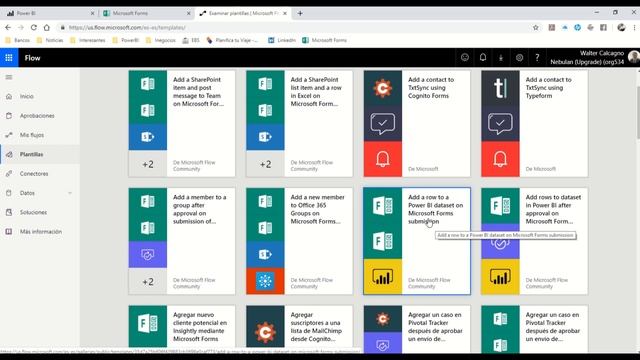This screenshot has height=360, width=640.
Task: Open the Chrome menu dots
Action: pyautogui.click(x=634, y=27)
